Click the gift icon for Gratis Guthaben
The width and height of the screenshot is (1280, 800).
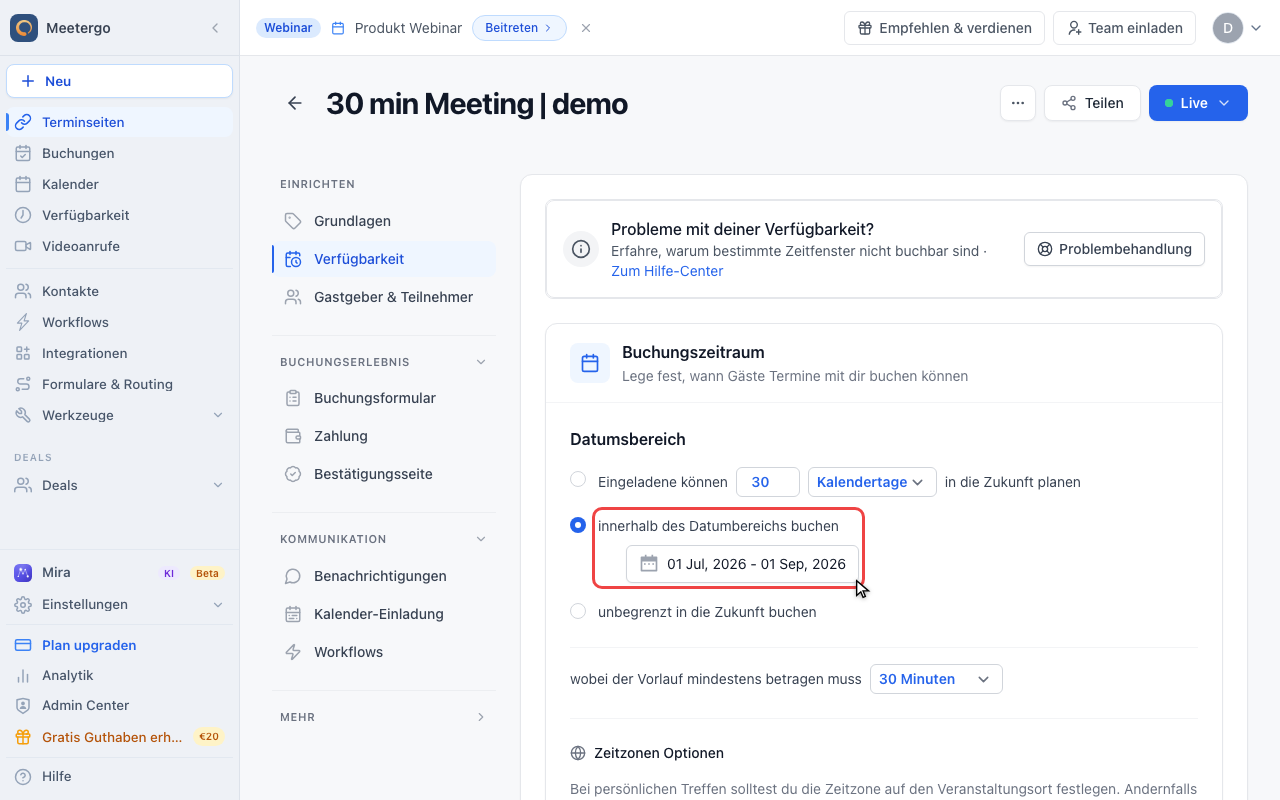[x=23, y=737]
